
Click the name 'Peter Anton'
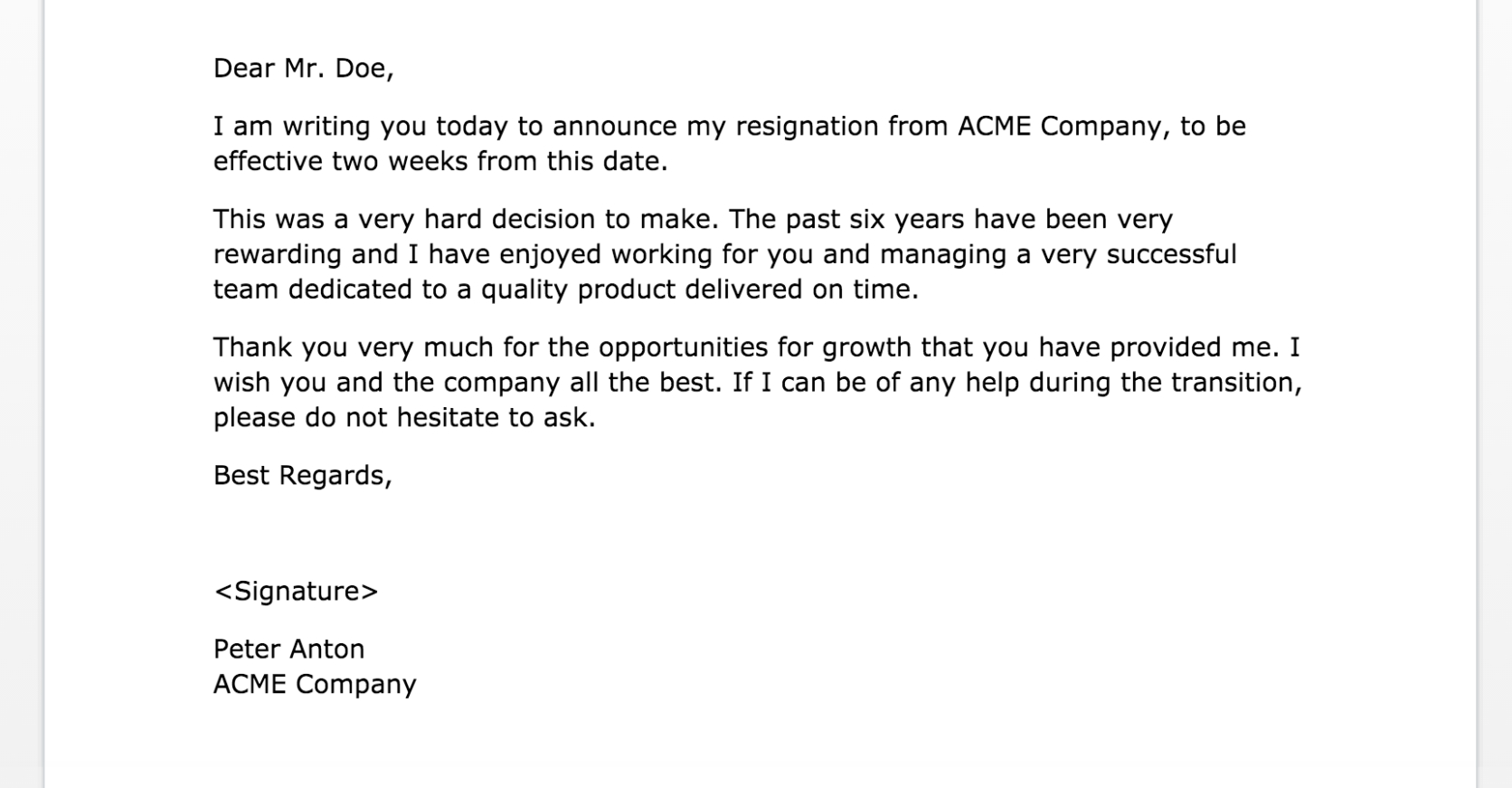288,650
